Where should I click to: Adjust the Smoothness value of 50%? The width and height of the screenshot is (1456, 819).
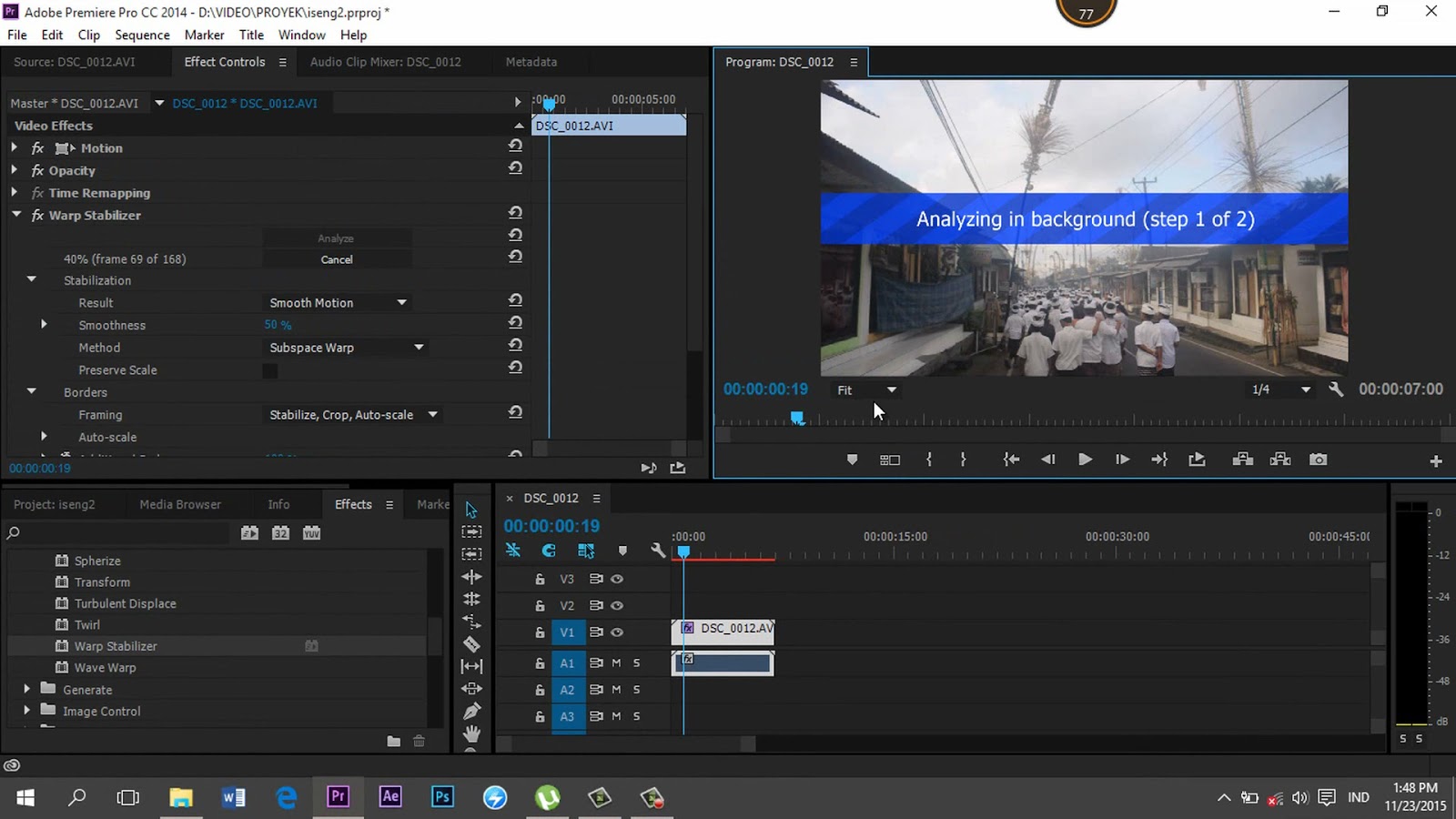[276, 325]
